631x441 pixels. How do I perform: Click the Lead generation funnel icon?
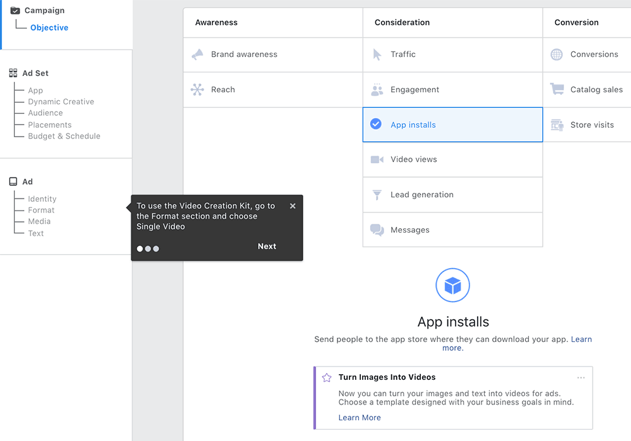click(377, 195)
